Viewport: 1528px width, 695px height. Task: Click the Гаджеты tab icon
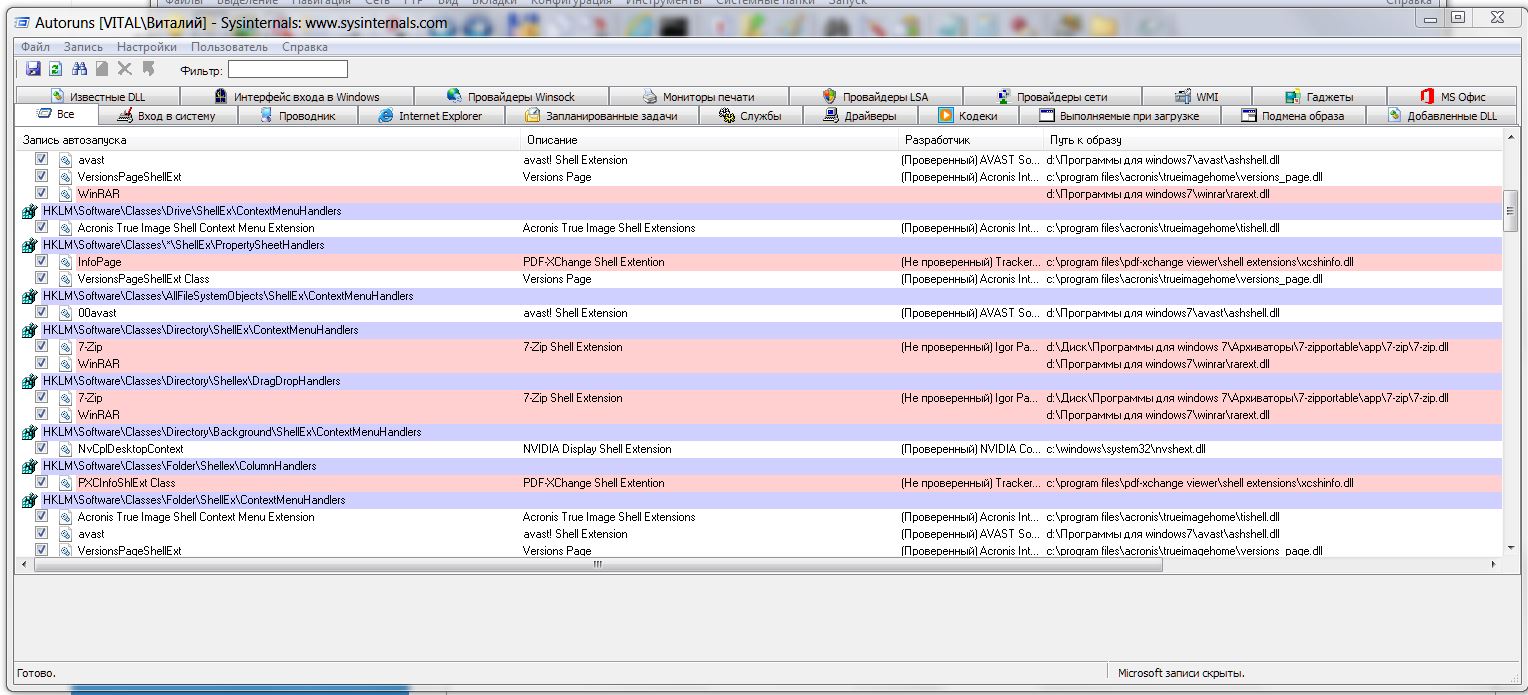(x=1293, y=97)
